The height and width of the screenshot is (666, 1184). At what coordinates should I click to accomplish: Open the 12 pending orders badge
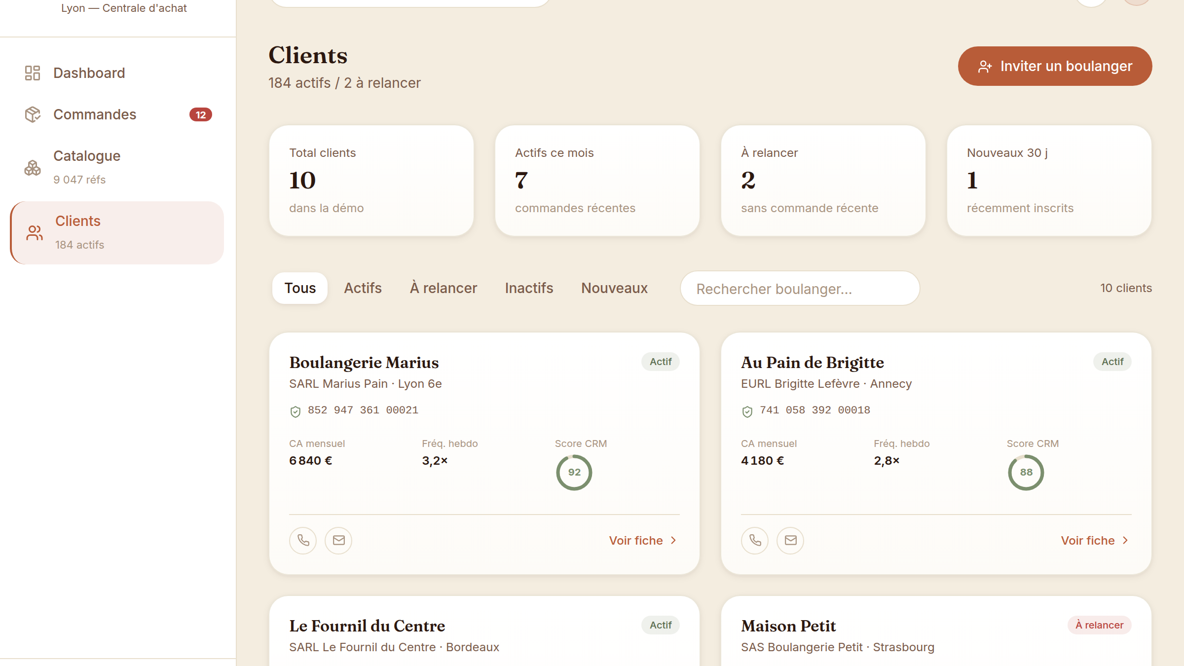pyautogui.click(x=200, y=115)
